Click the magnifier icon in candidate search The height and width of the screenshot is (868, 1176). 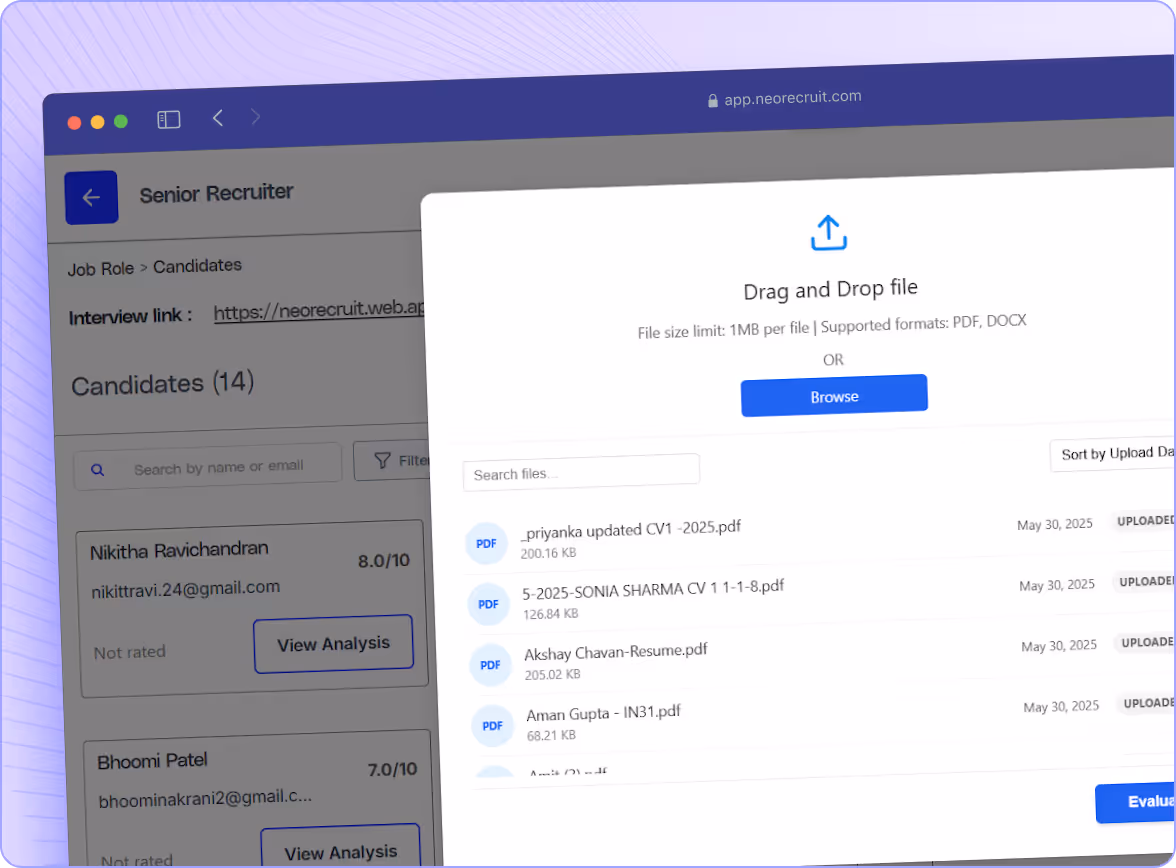(x=98, y=470)
